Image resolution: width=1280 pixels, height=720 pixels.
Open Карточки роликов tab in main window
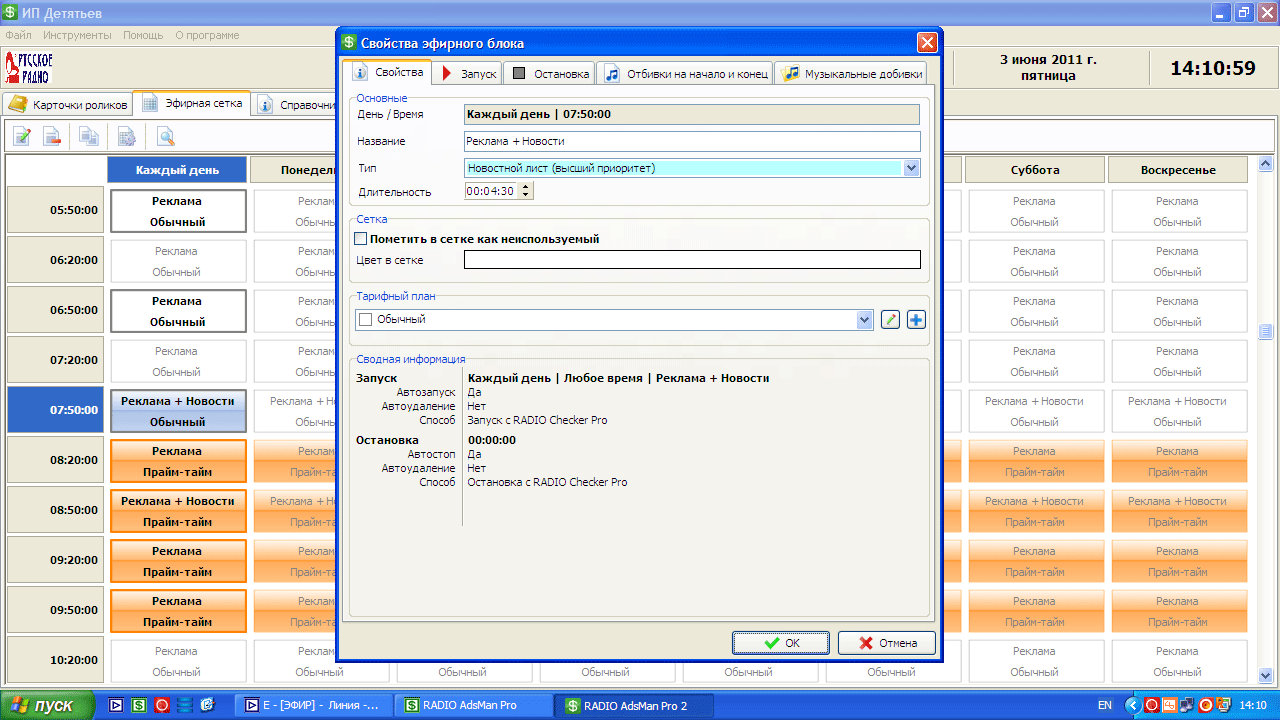68,104
